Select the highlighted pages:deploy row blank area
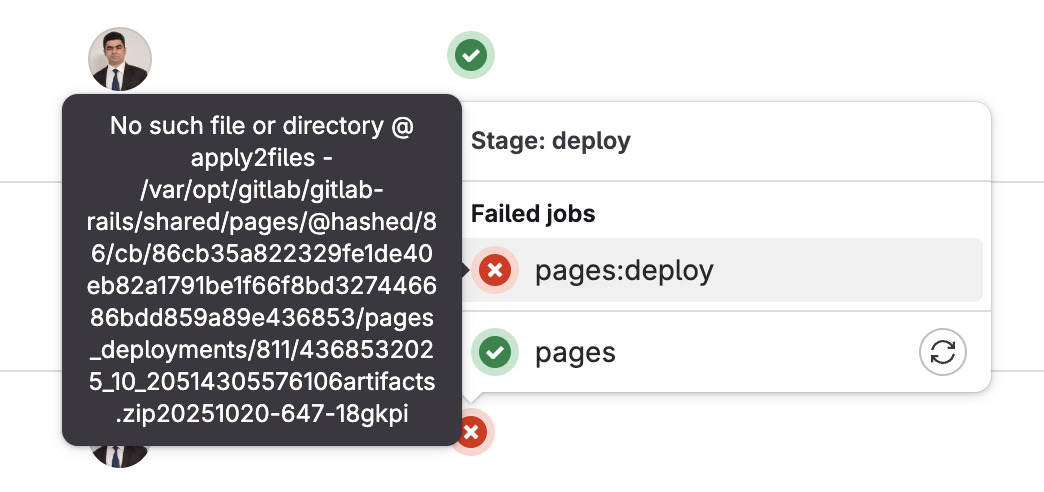 point(846,270)
